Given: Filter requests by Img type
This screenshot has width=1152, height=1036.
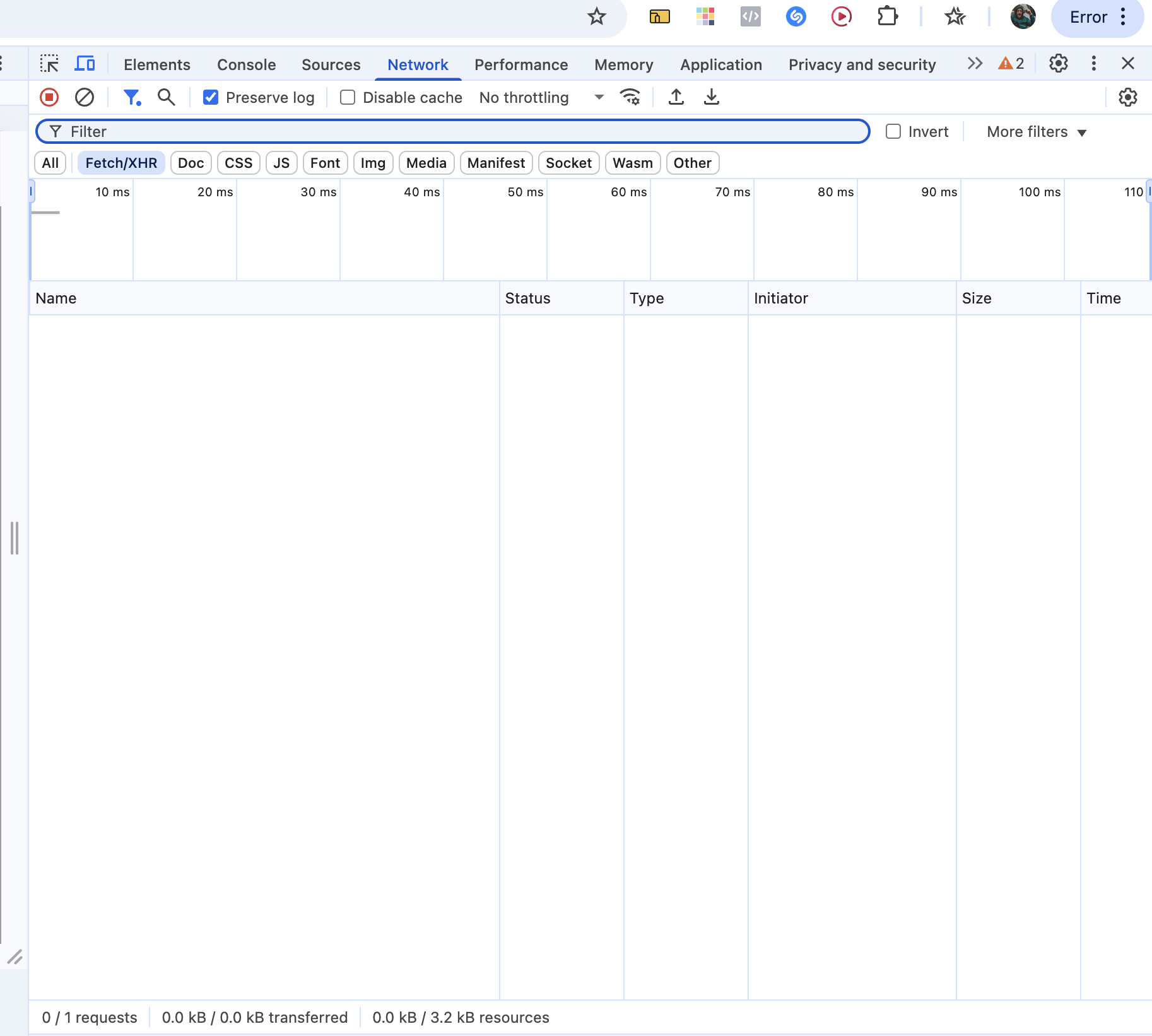Looking at the screenshot, I should pos(373,163).
